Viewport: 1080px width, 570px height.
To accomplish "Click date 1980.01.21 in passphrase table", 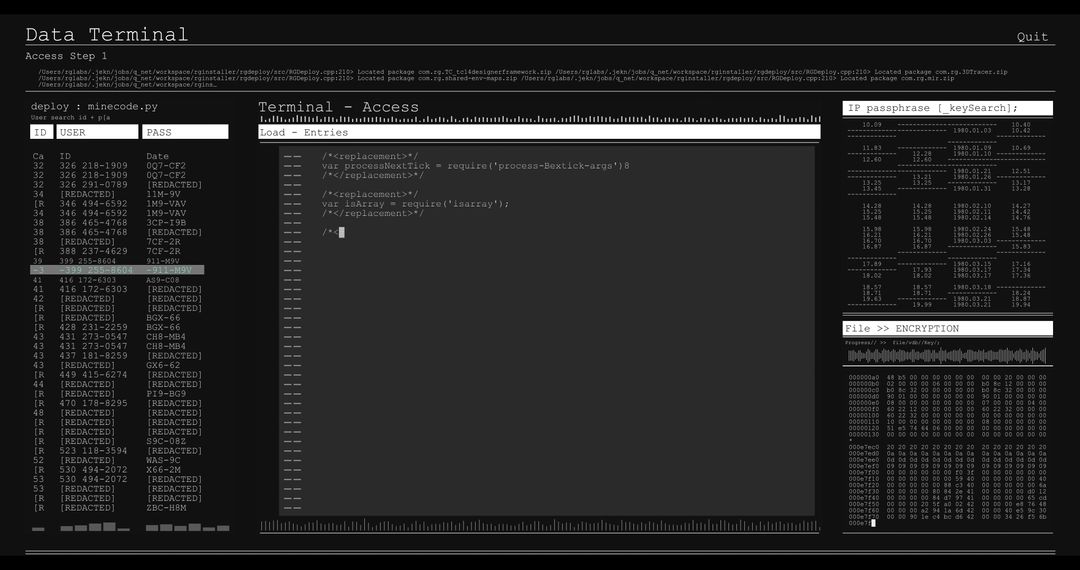I will pyautogui.click(x=972, y=171).
